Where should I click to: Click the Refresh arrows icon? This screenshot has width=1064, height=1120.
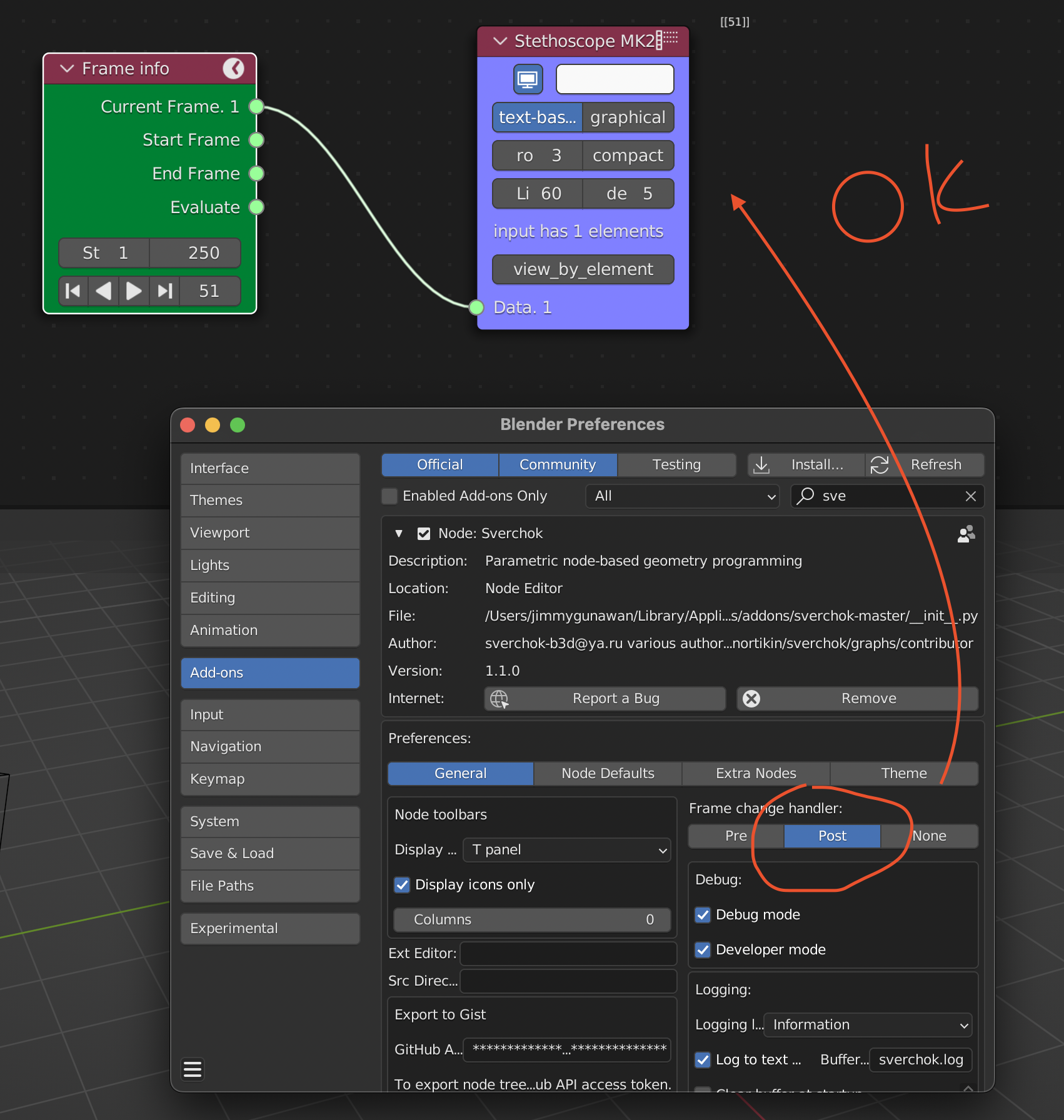(x=880, y=465)
